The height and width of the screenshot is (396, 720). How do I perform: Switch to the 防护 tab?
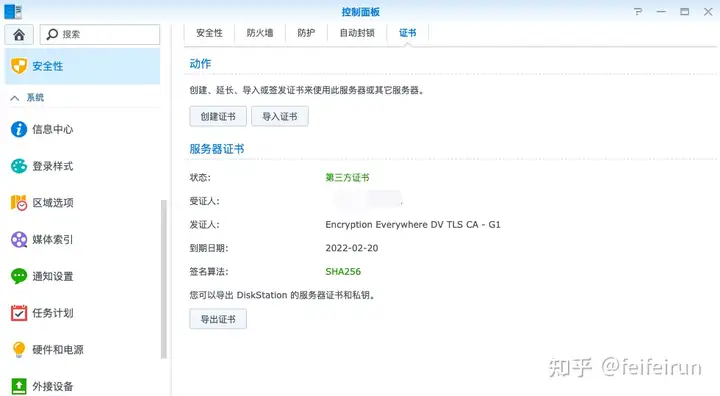(306, 33)
